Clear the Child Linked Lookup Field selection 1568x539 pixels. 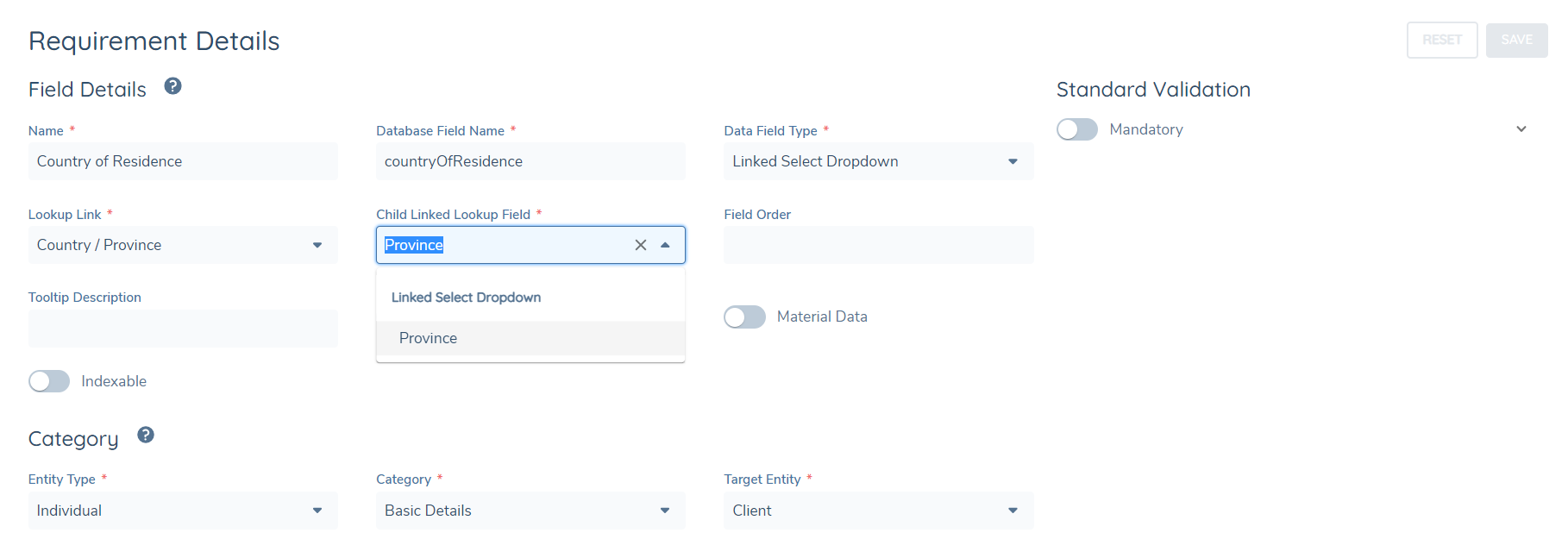pos(640,245)
